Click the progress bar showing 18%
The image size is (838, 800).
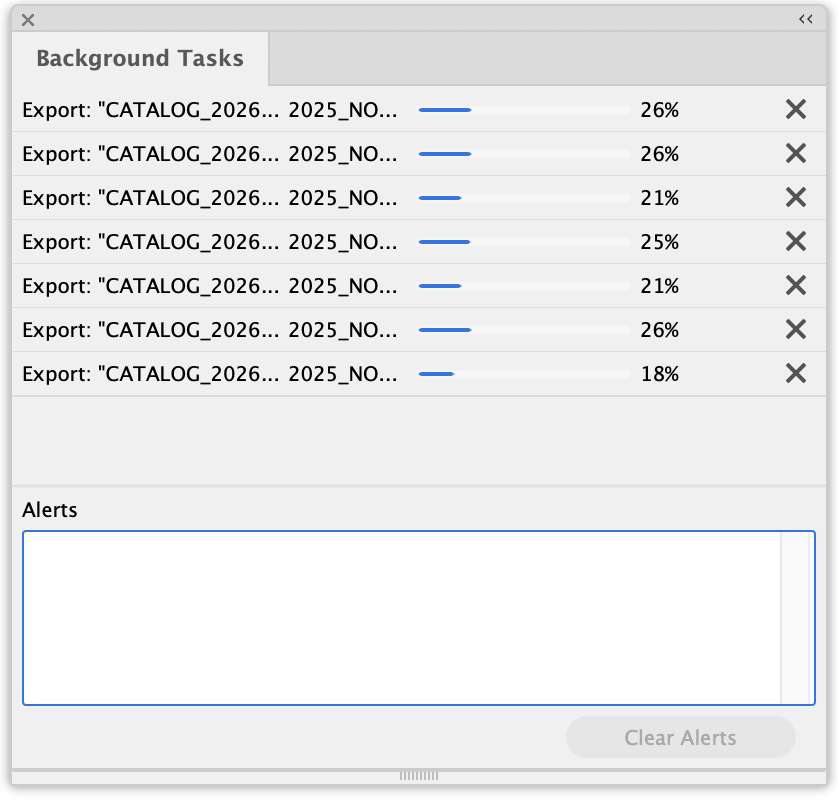point(523,374)
